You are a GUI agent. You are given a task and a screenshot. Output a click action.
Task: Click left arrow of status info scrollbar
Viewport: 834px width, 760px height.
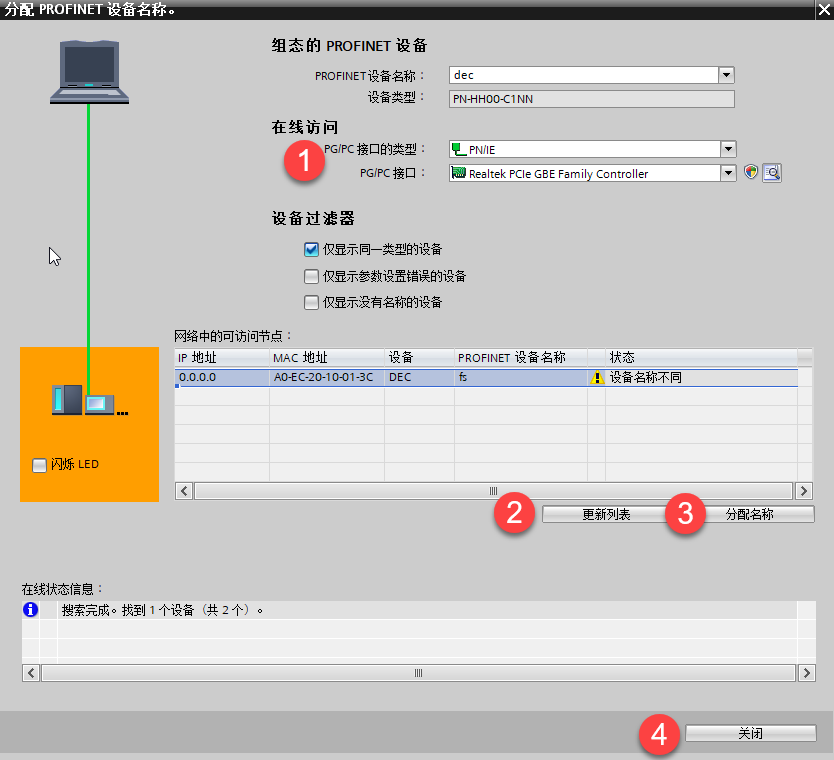coord(31,673)
